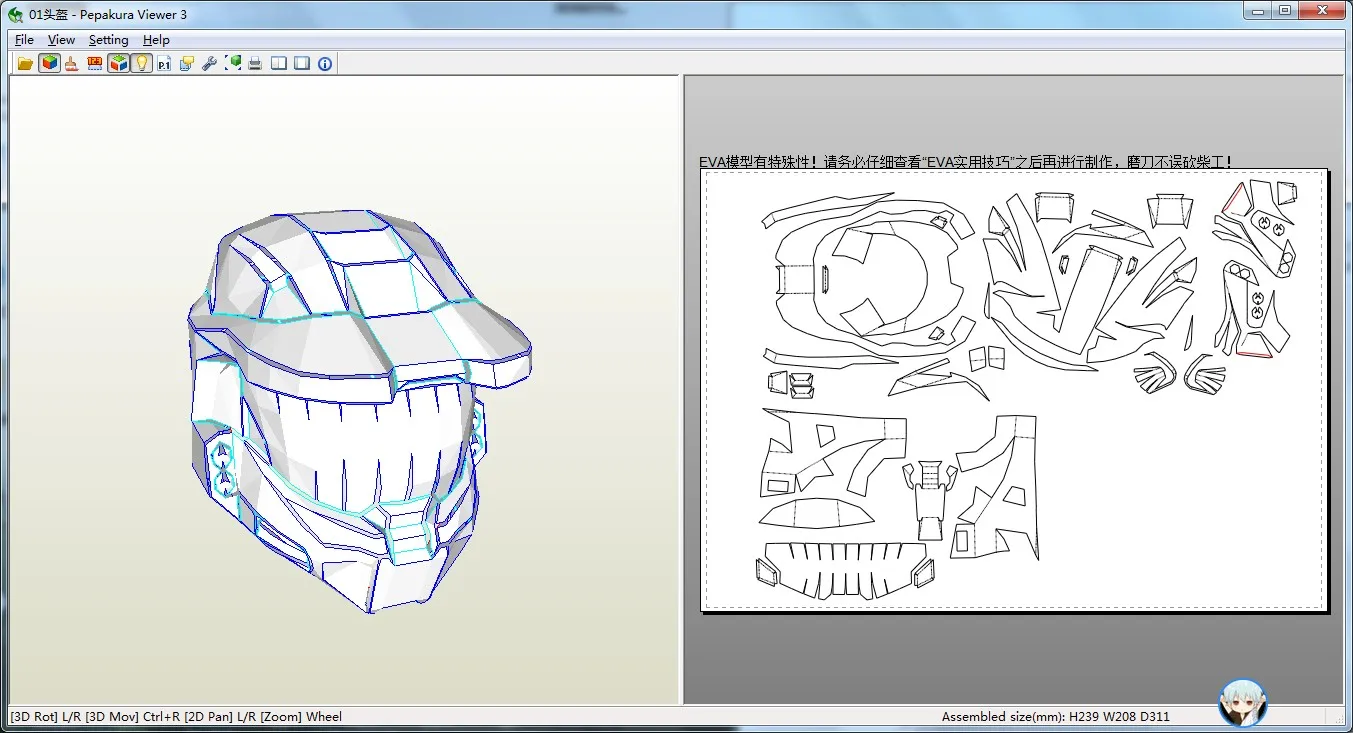Viewport: 1353px width, 733px height.
Task: Open the File menu
Action: (x=24, y=40)
